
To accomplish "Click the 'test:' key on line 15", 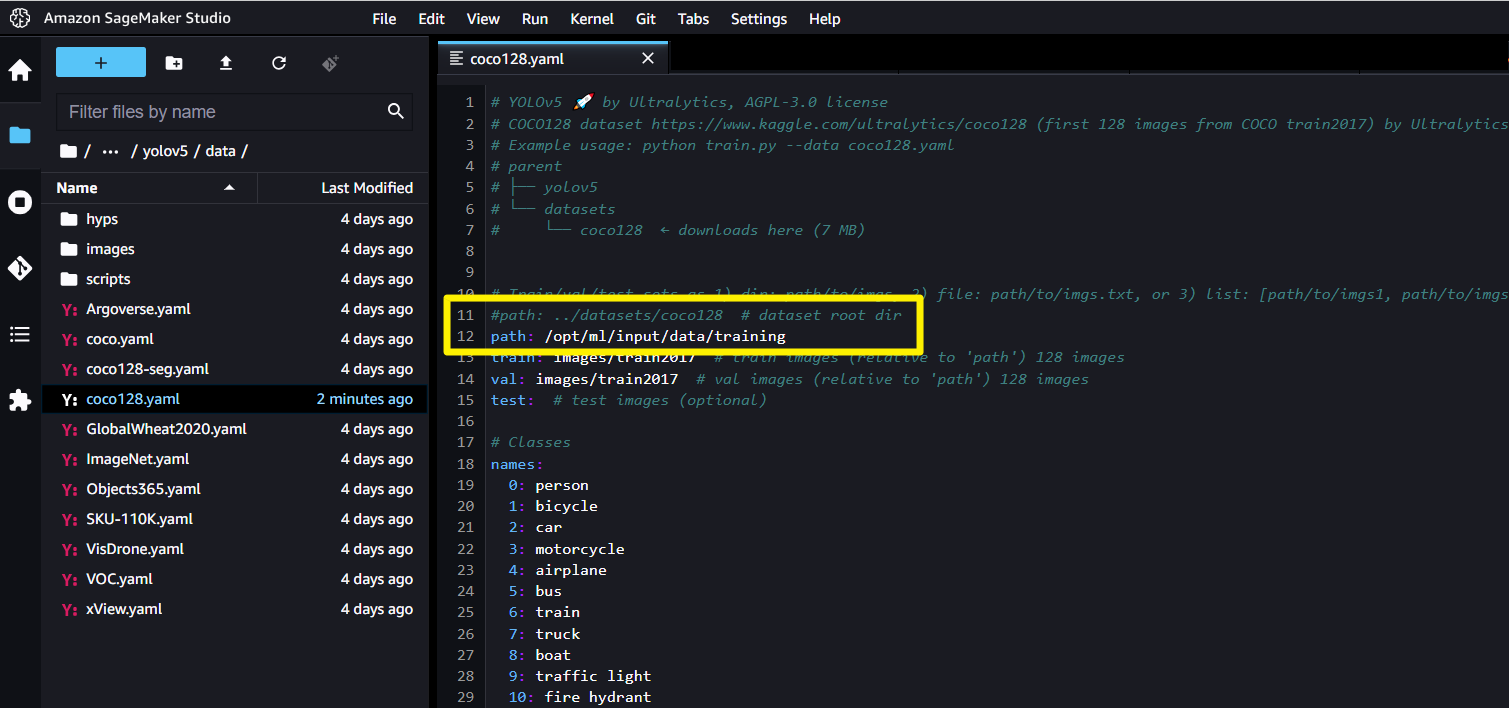I will click(x=512, y=400).
